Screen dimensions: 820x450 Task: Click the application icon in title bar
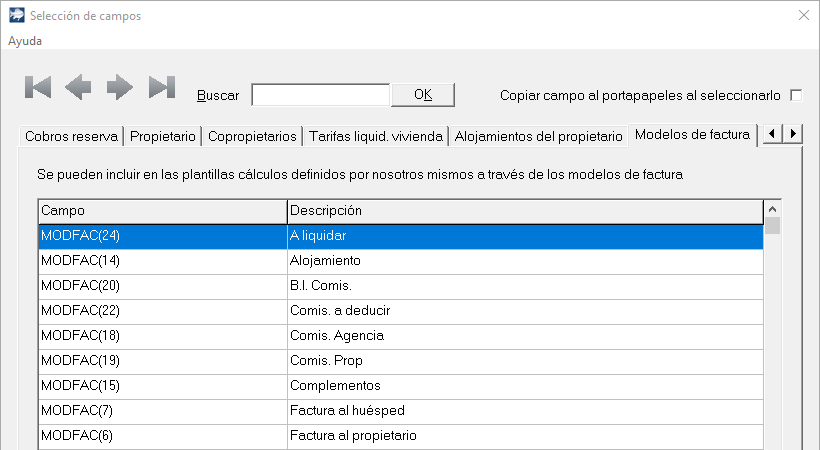tap(16, 15)
